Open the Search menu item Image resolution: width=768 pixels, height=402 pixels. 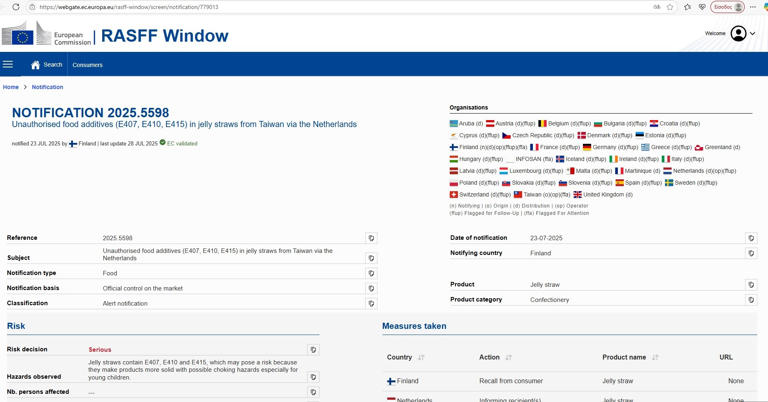click(x=52, y=65)
